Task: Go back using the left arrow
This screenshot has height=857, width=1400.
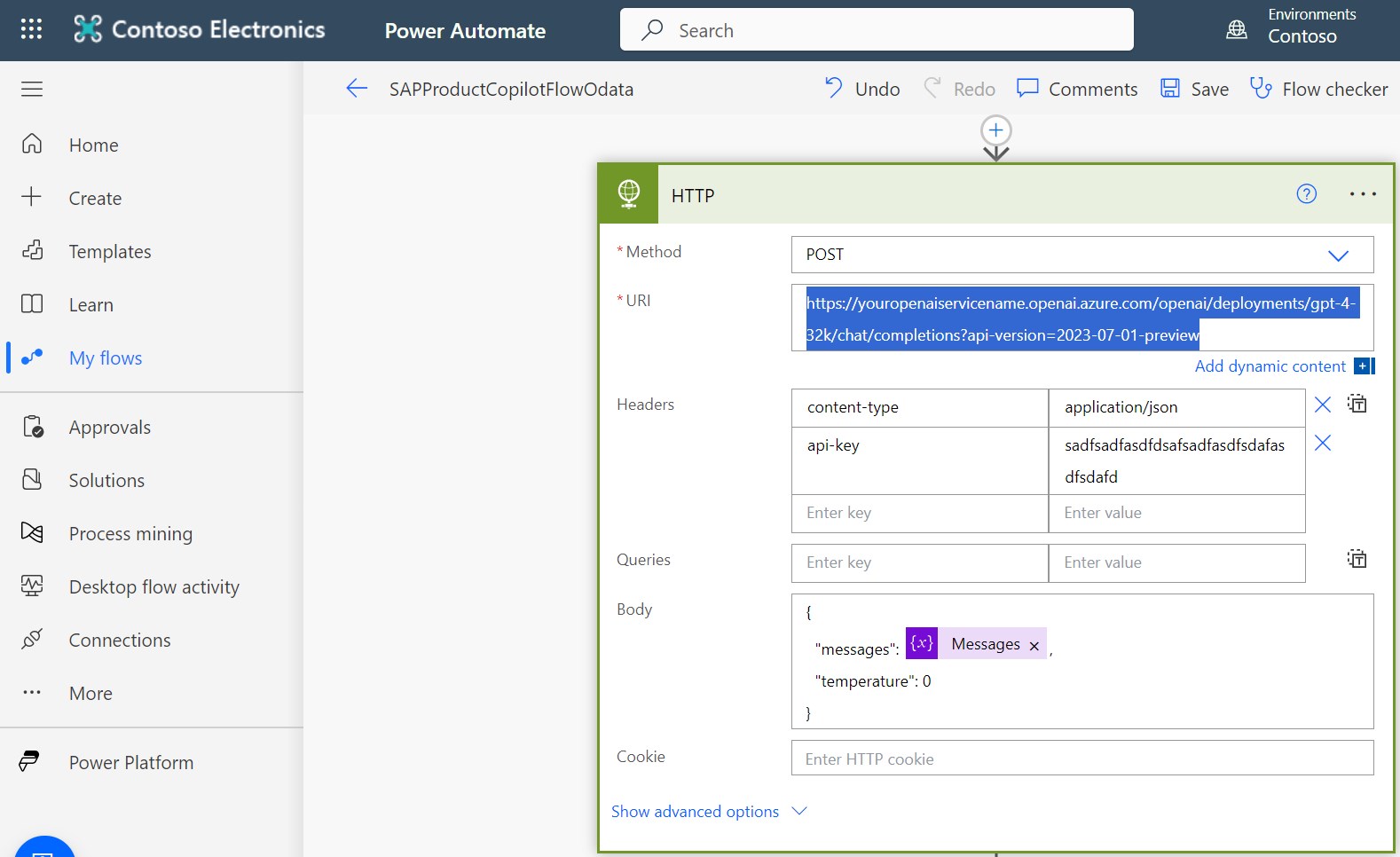Action: pos(357,88)
